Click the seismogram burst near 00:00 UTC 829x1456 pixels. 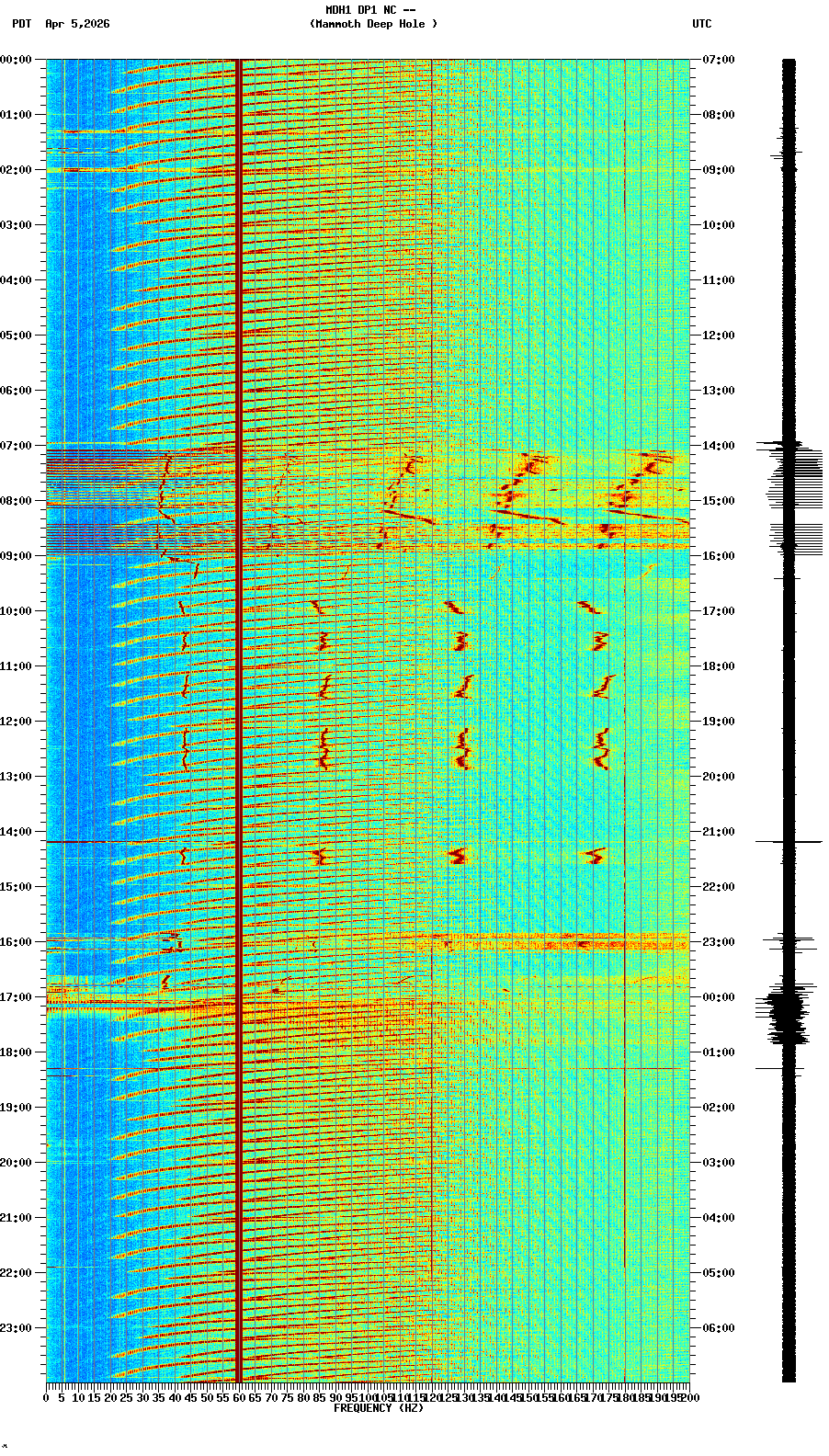tap(787, 1016)
